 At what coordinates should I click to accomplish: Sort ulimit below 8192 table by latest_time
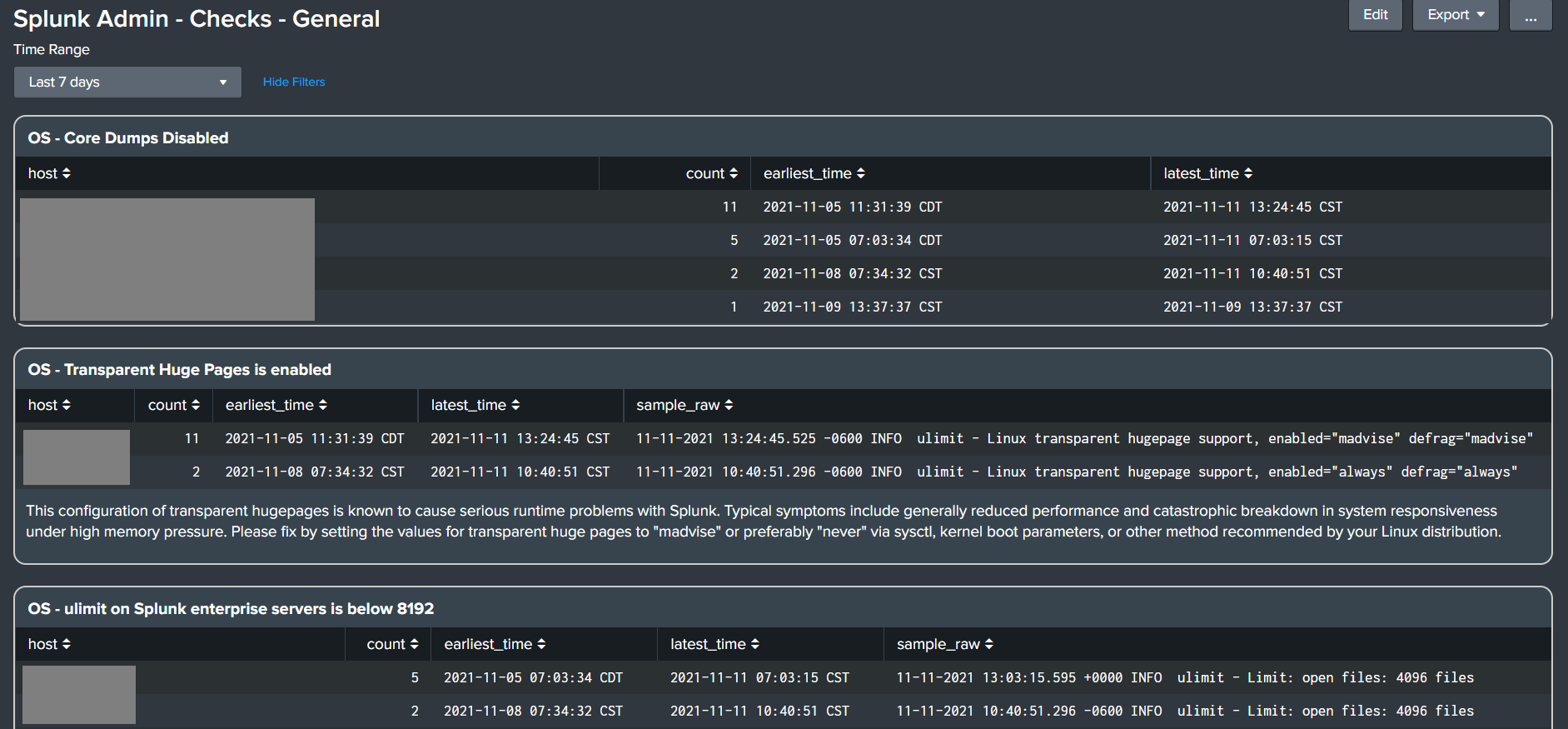pos(714,644)
